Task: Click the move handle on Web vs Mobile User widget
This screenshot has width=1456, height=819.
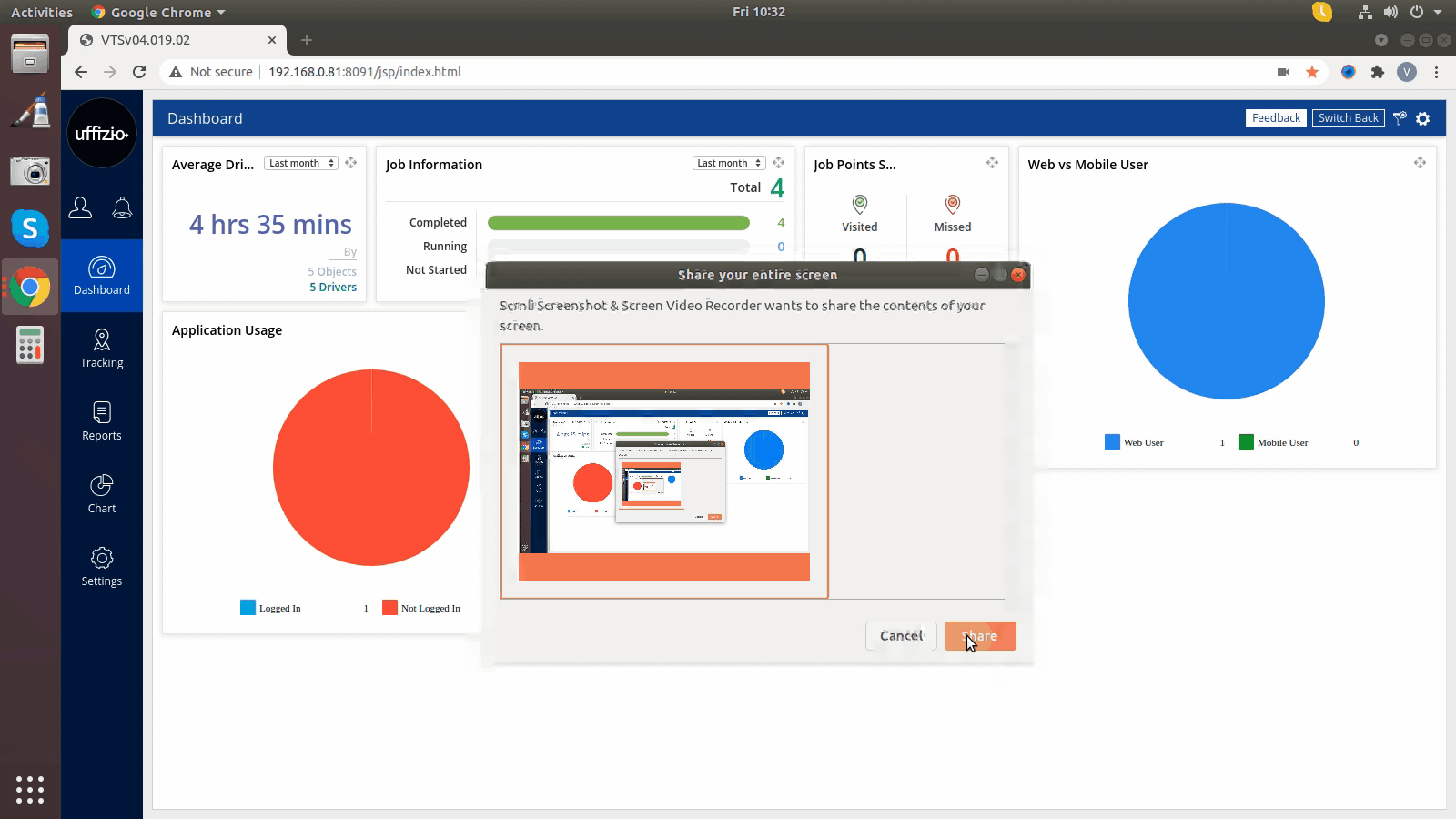Action: click(1420, 163)
